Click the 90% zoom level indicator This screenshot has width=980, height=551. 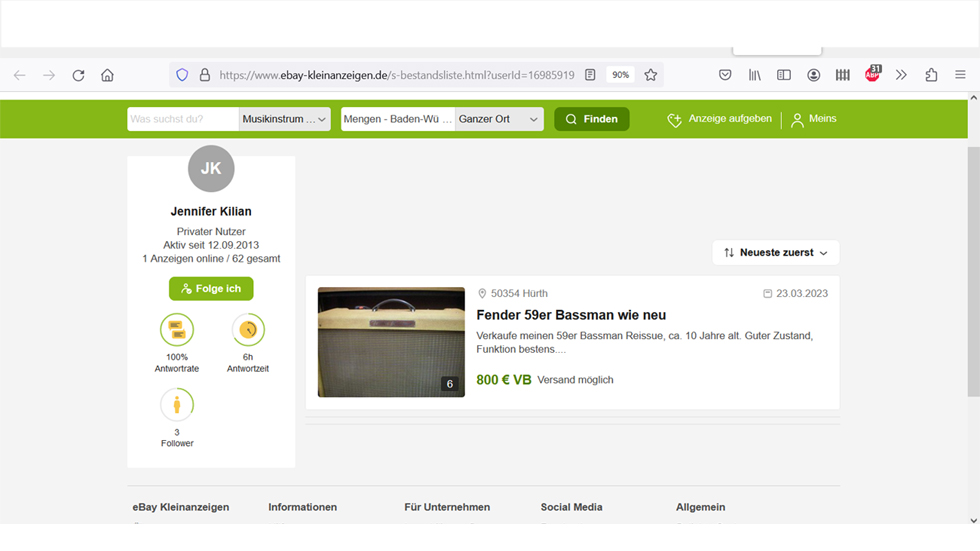pos(620,75)
